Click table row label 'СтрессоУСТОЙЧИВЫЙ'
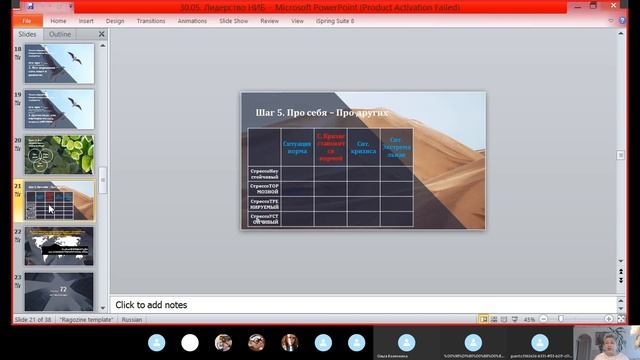The image size is (640, 360). pos(264,219)
